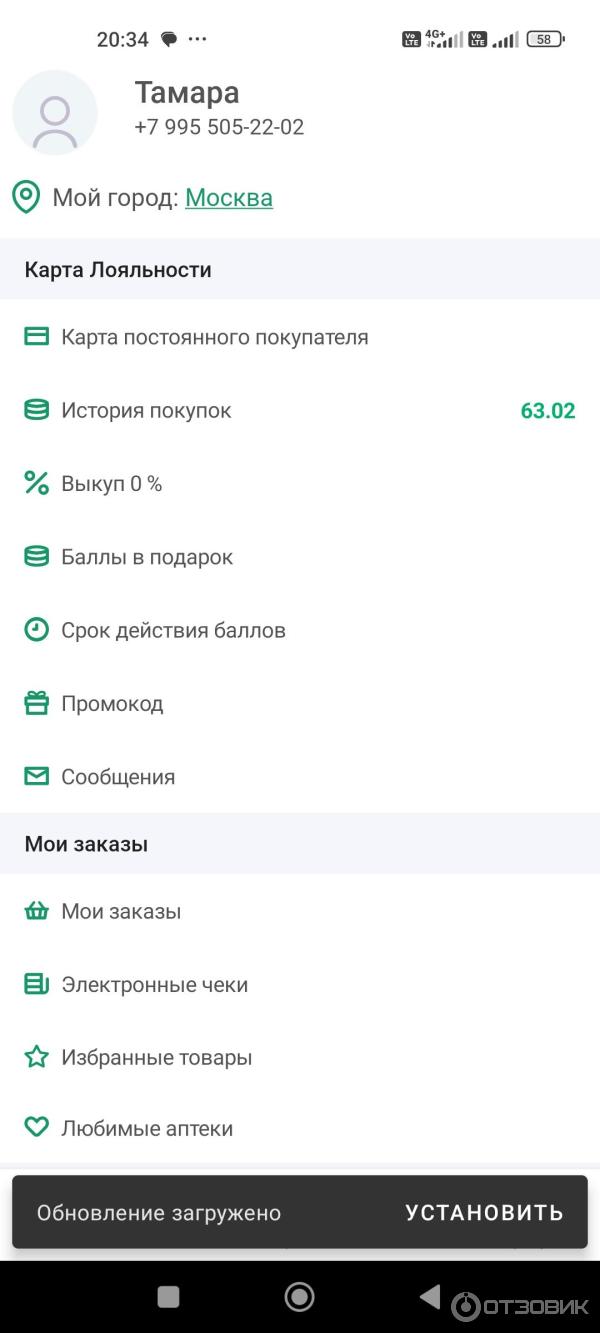Open Срок действия баллов

point(173,631)
